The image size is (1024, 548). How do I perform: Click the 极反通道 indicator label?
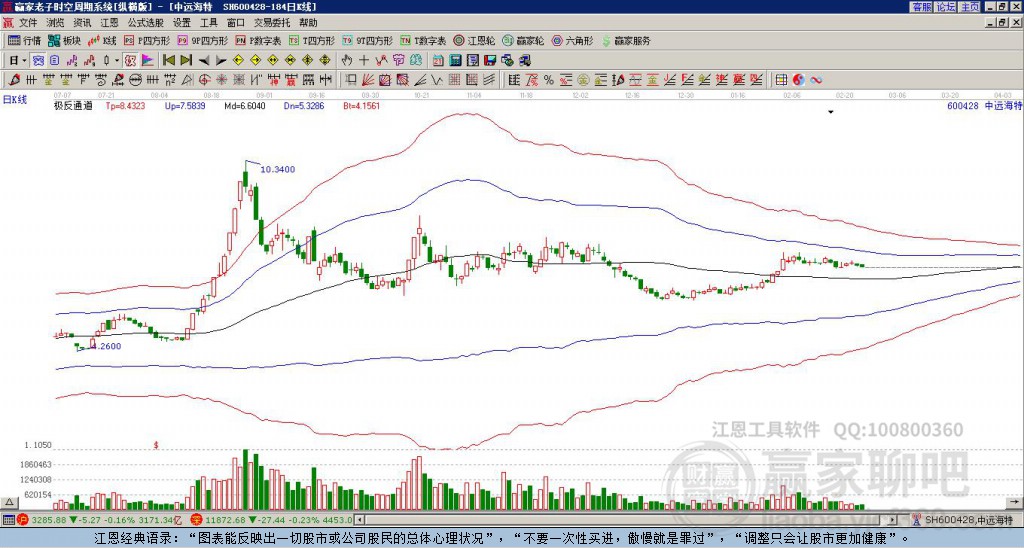(73, 106)
